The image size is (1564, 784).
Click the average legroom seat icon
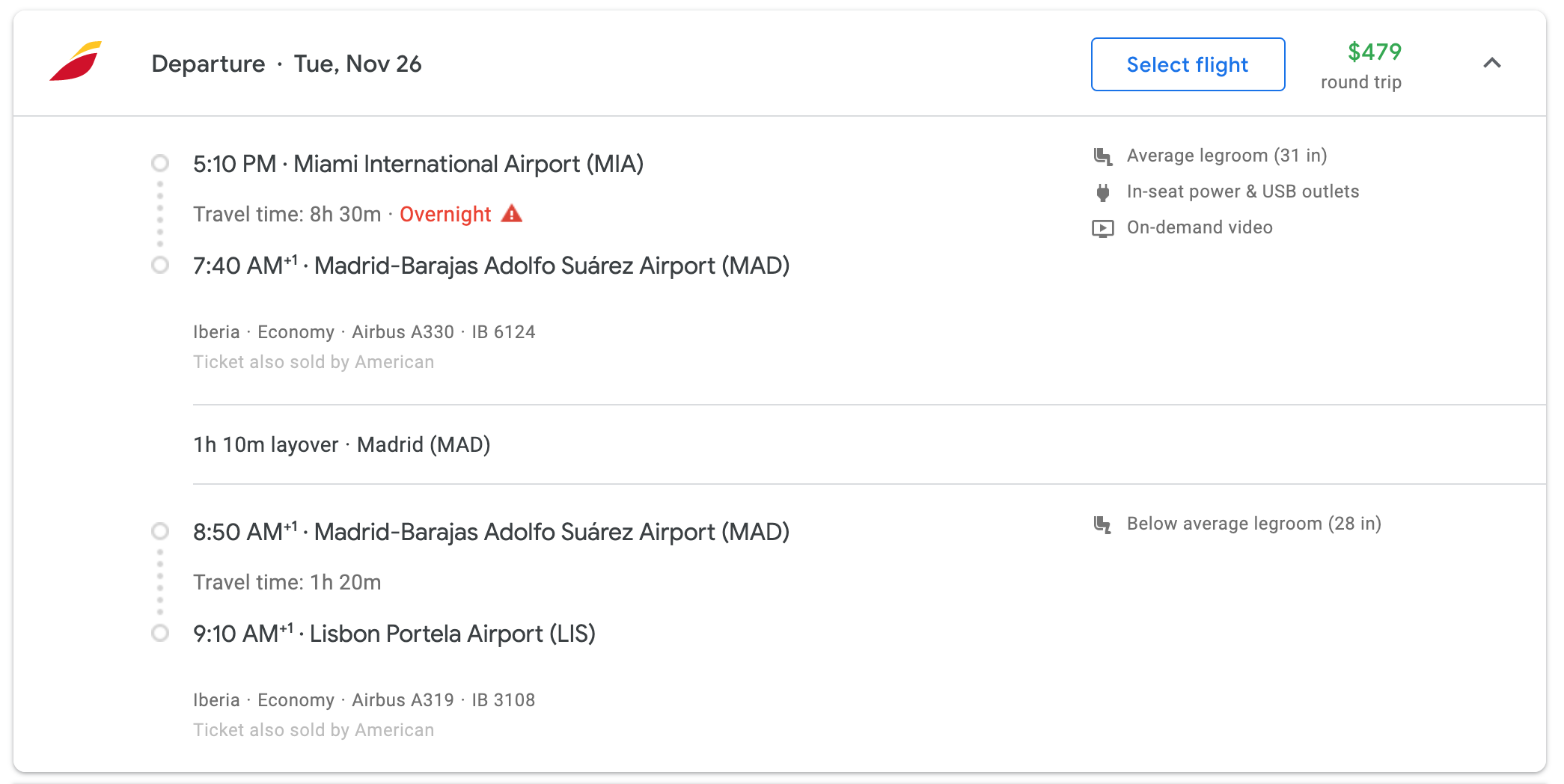coord(1102,156)
